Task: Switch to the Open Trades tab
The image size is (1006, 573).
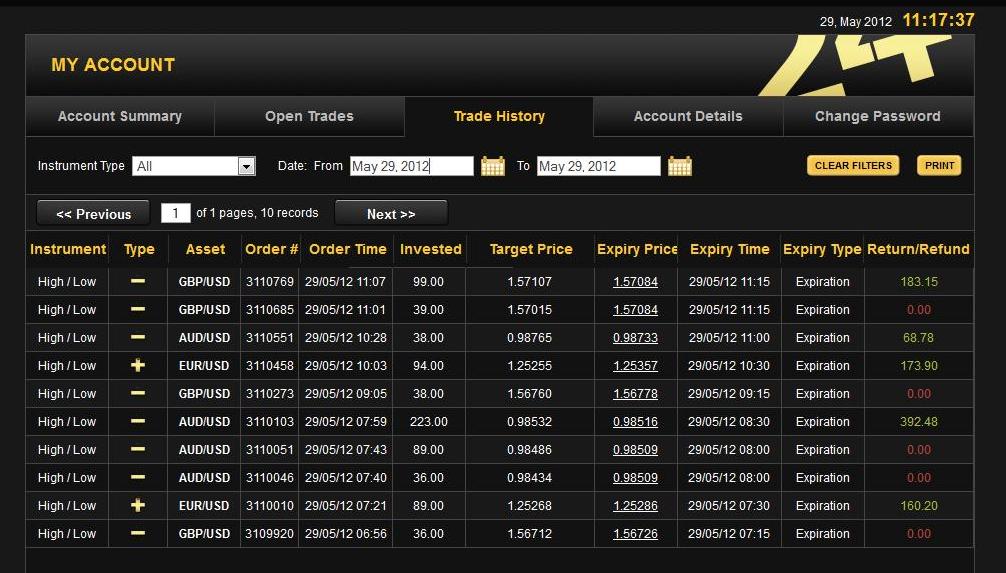Action: click(309, 116)
